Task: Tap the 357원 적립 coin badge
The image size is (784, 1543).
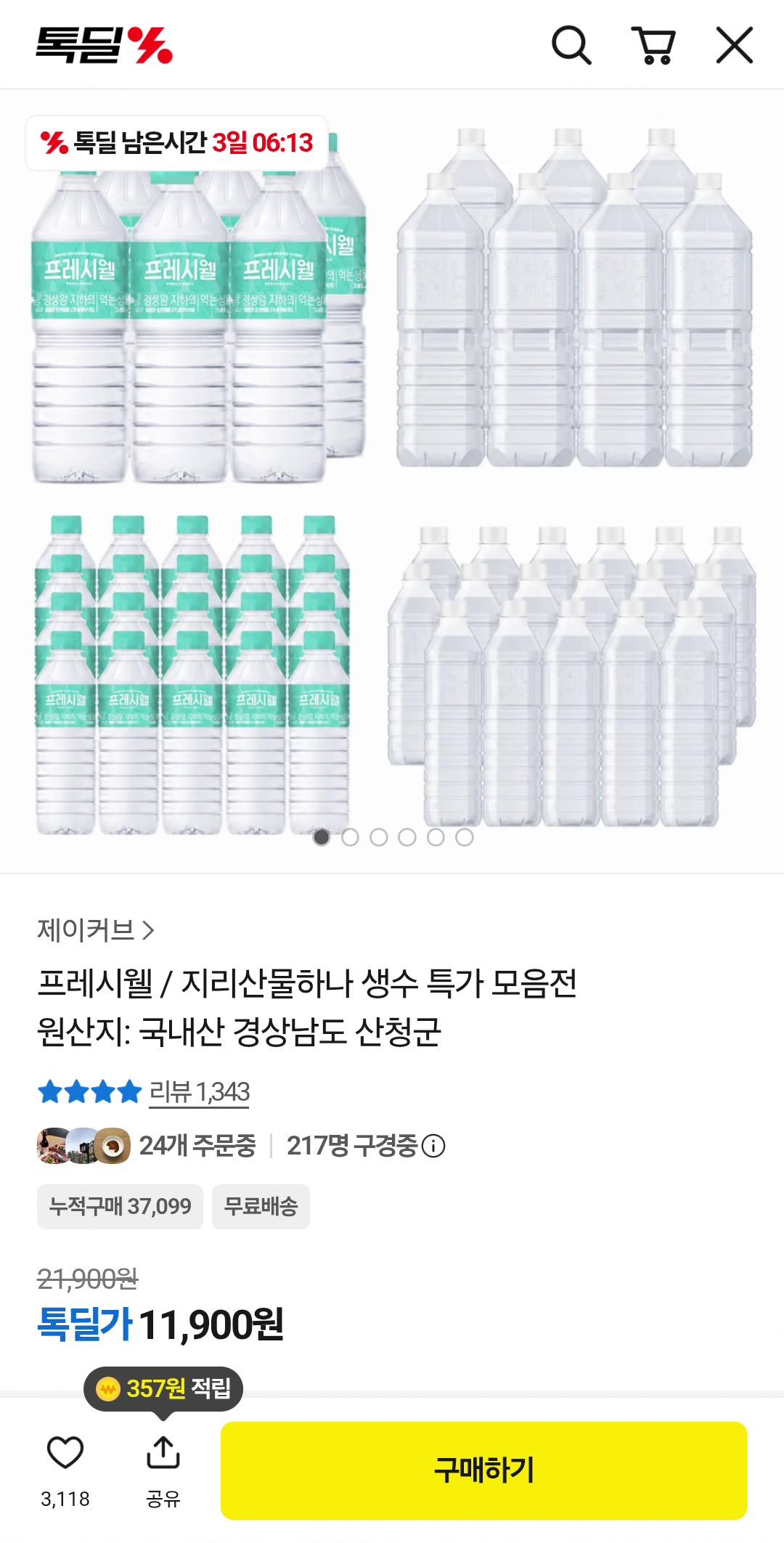Action: 163,1388
